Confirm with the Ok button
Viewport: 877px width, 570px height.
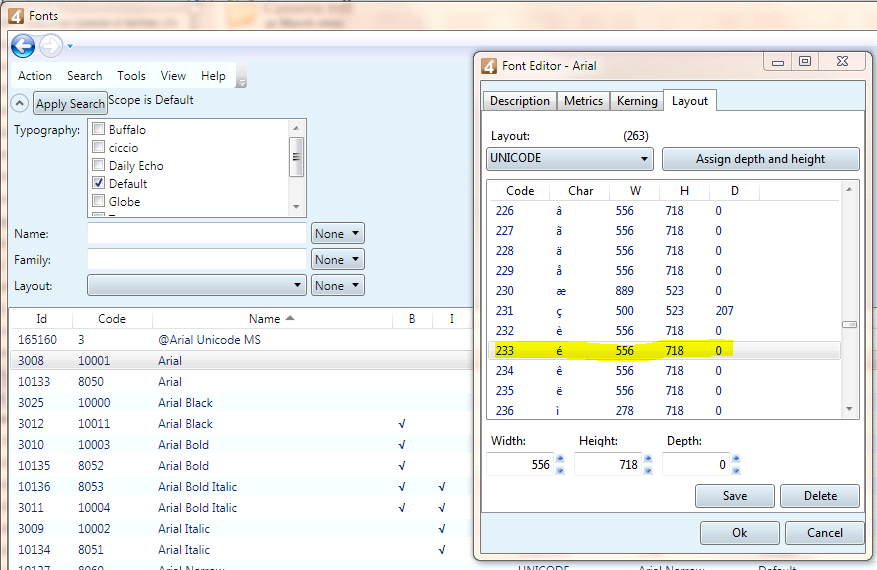pyautogui.click(x=739, y=533)
